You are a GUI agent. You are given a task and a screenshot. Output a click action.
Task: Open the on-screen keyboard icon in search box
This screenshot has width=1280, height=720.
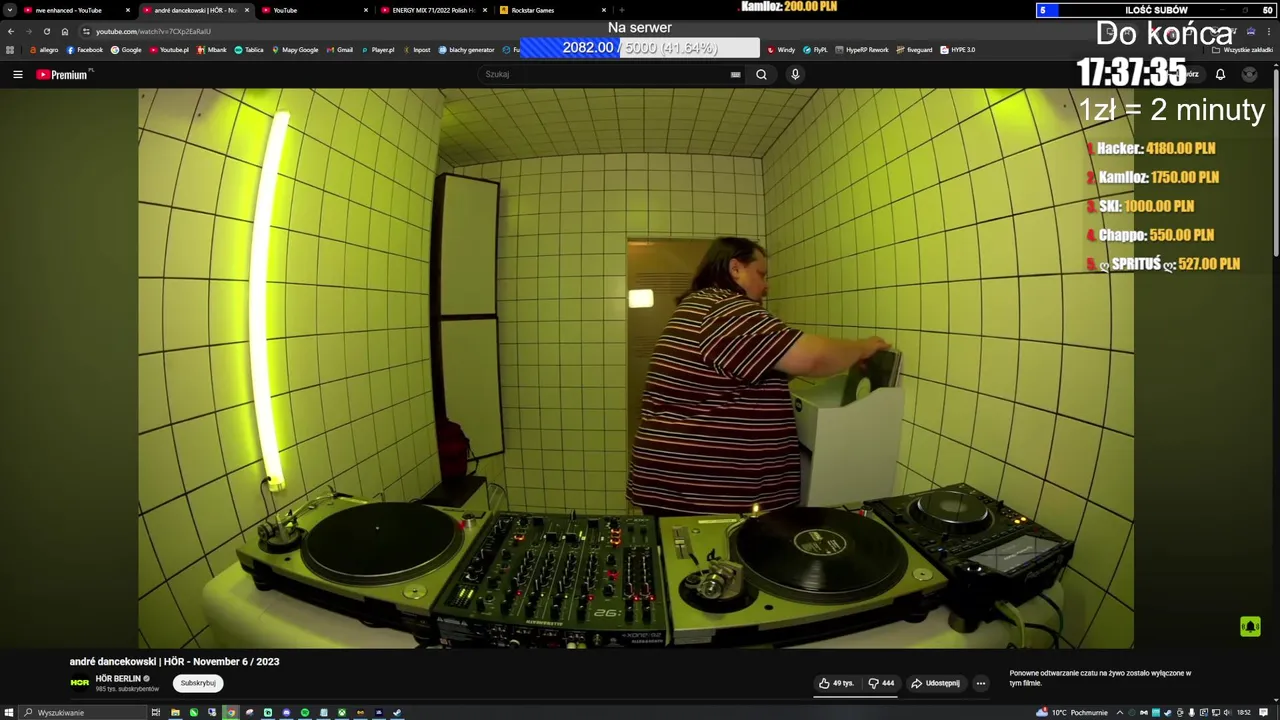[735, 74]
